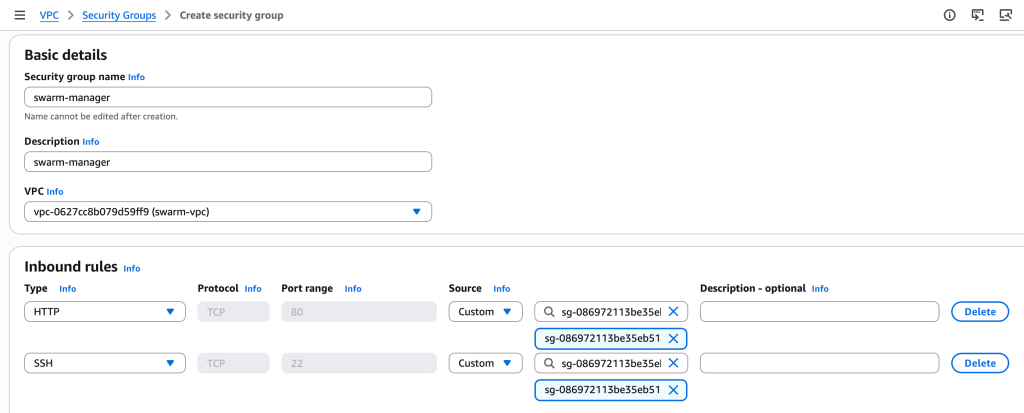Screen dimensions: 1024x413
Task: Click the monitor-with-wrench icon at top right
Action: [1005, 15]
